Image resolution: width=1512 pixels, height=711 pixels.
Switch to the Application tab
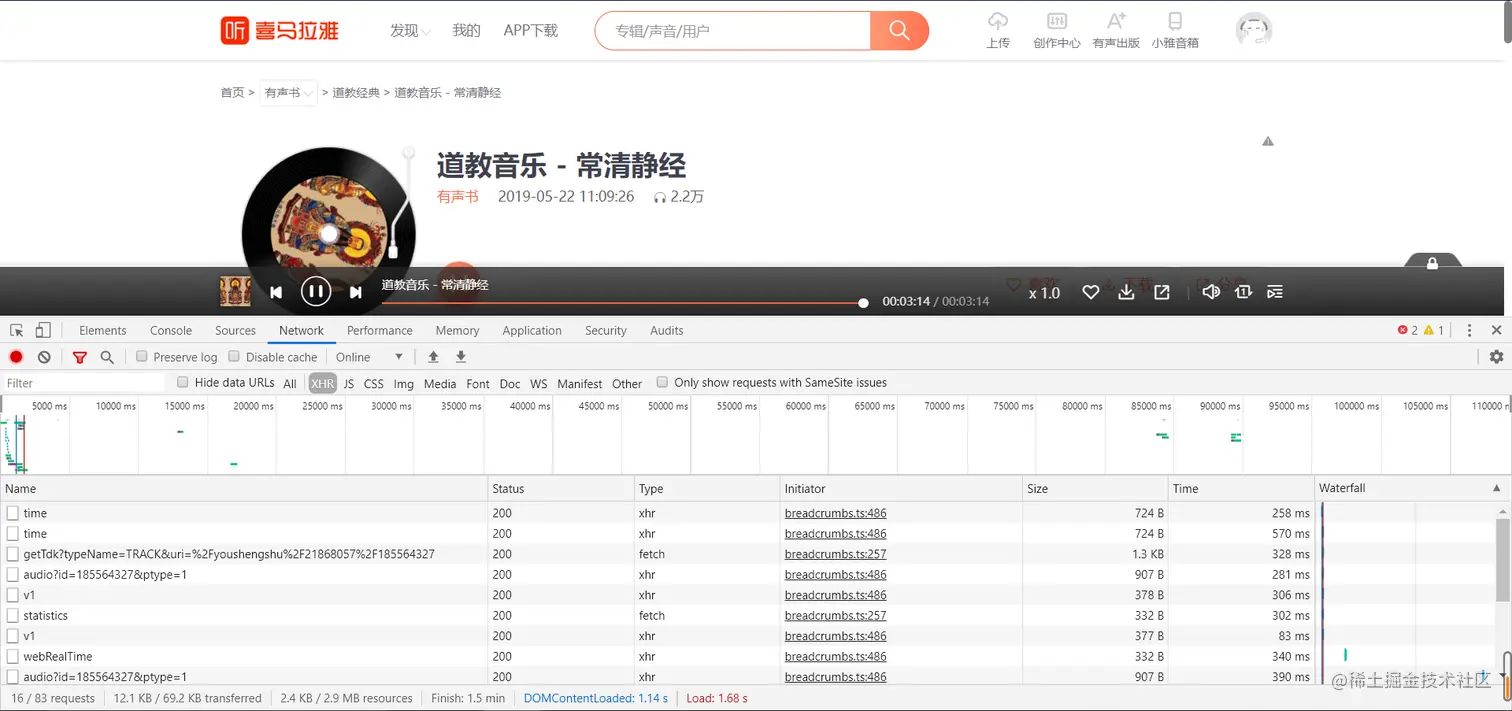pyautogui.click(x=532, y=330)
